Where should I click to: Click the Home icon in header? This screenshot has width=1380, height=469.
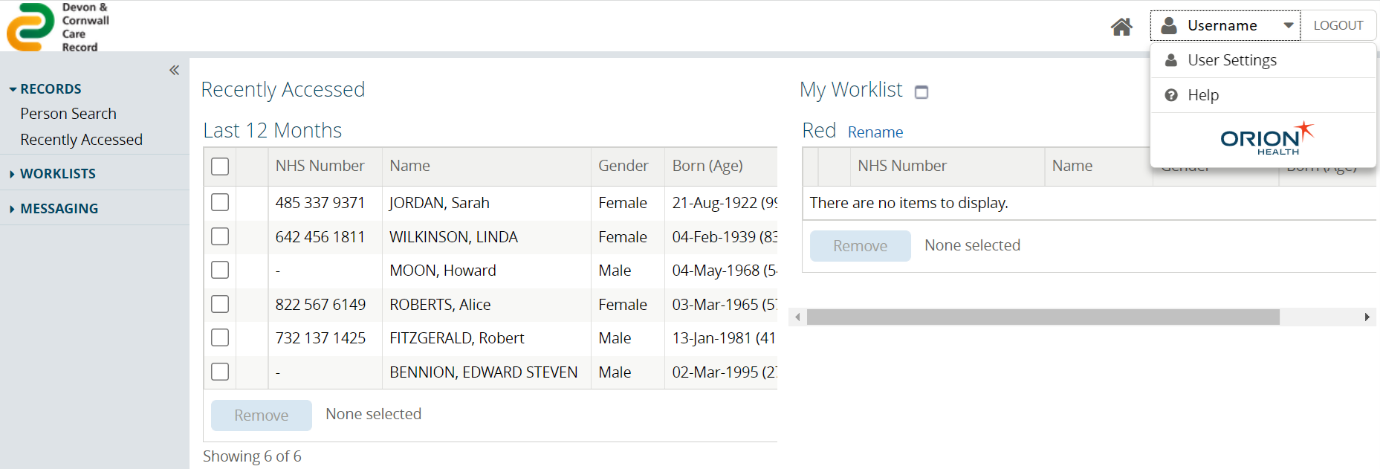[1122, 27]
